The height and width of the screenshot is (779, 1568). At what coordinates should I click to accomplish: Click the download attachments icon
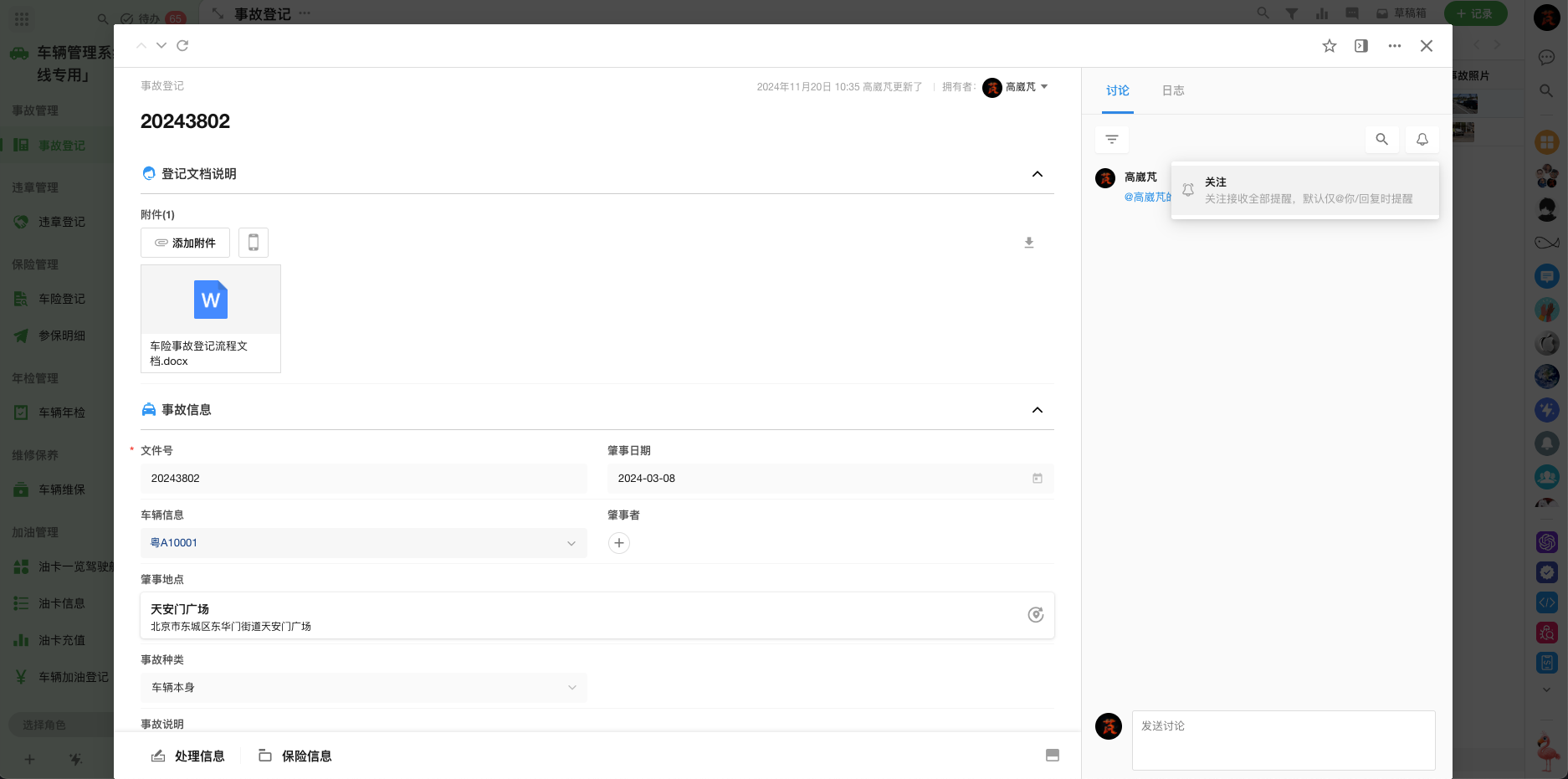click(x=1029, y=243)
